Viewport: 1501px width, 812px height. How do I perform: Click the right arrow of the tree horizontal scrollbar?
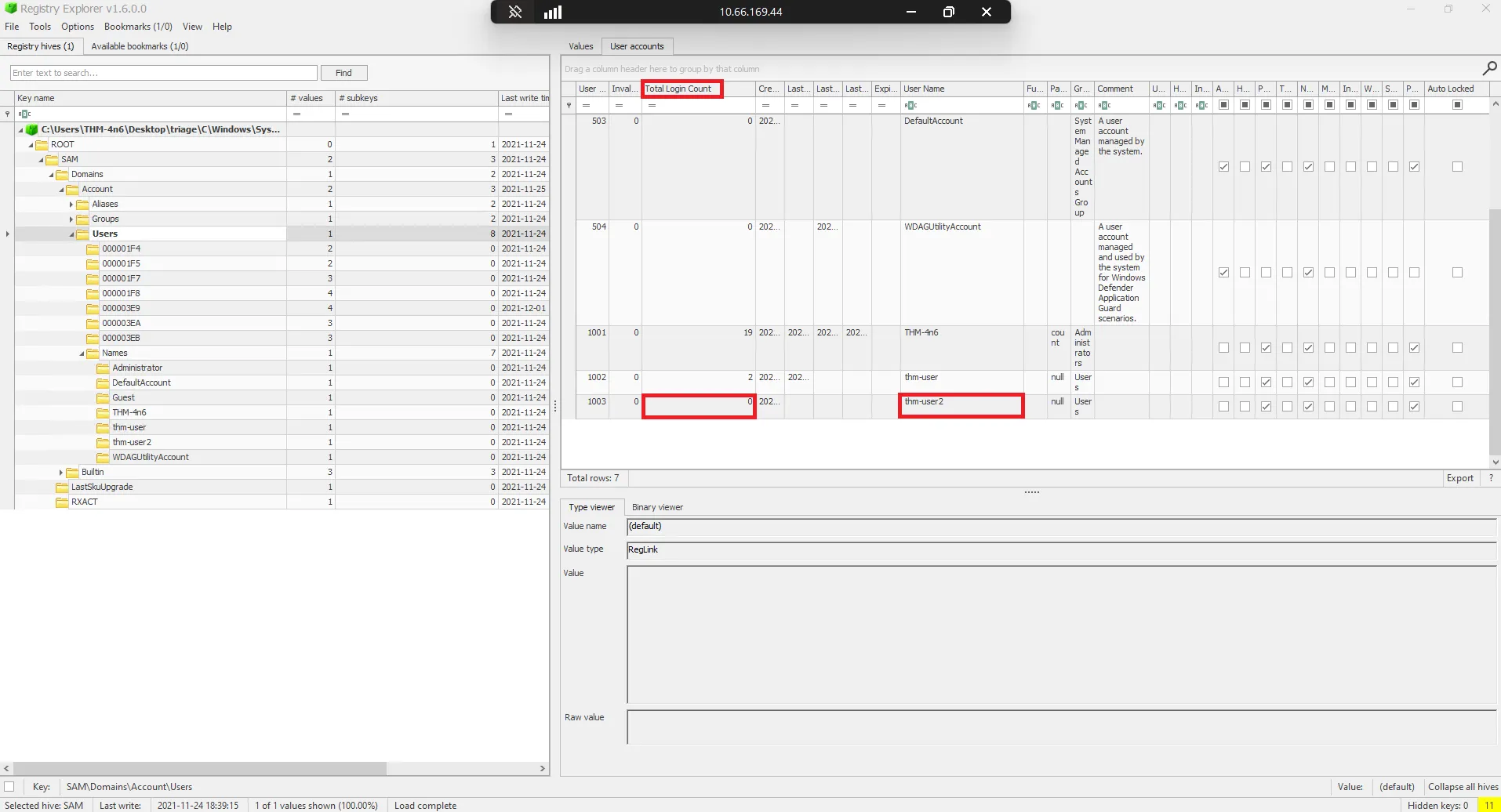tap(543, 769)
